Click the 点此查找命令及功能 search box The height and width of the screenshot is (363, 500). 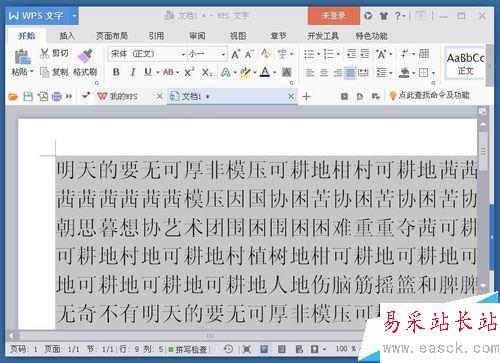[x=430, y=96]
